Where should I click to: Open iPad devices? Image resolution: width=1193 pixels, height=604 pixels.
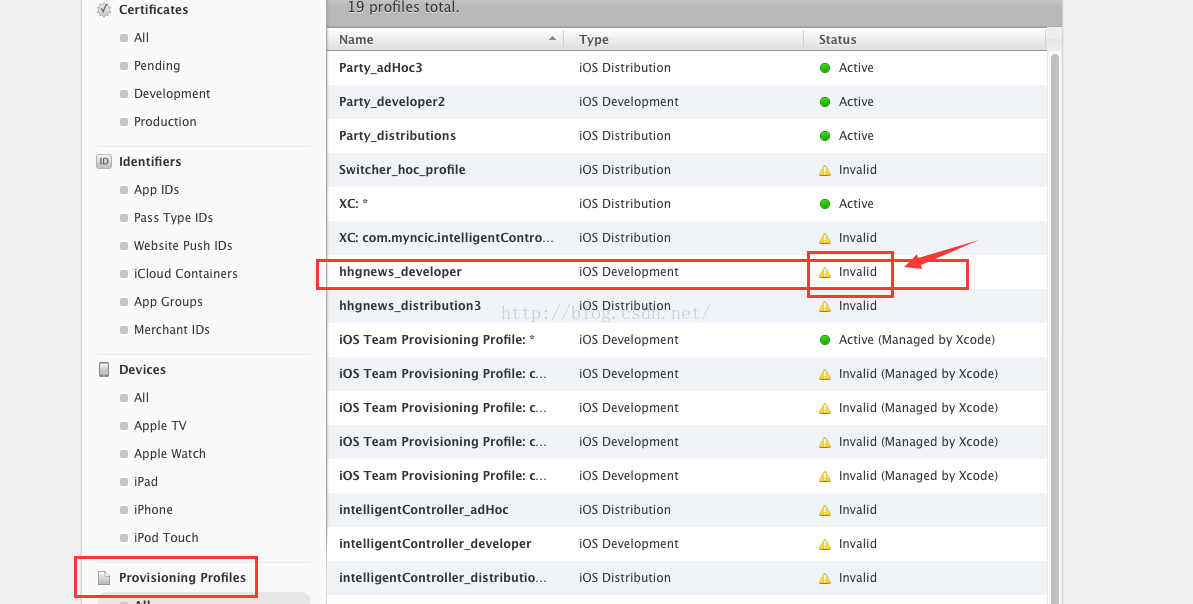tap(146, 482)
